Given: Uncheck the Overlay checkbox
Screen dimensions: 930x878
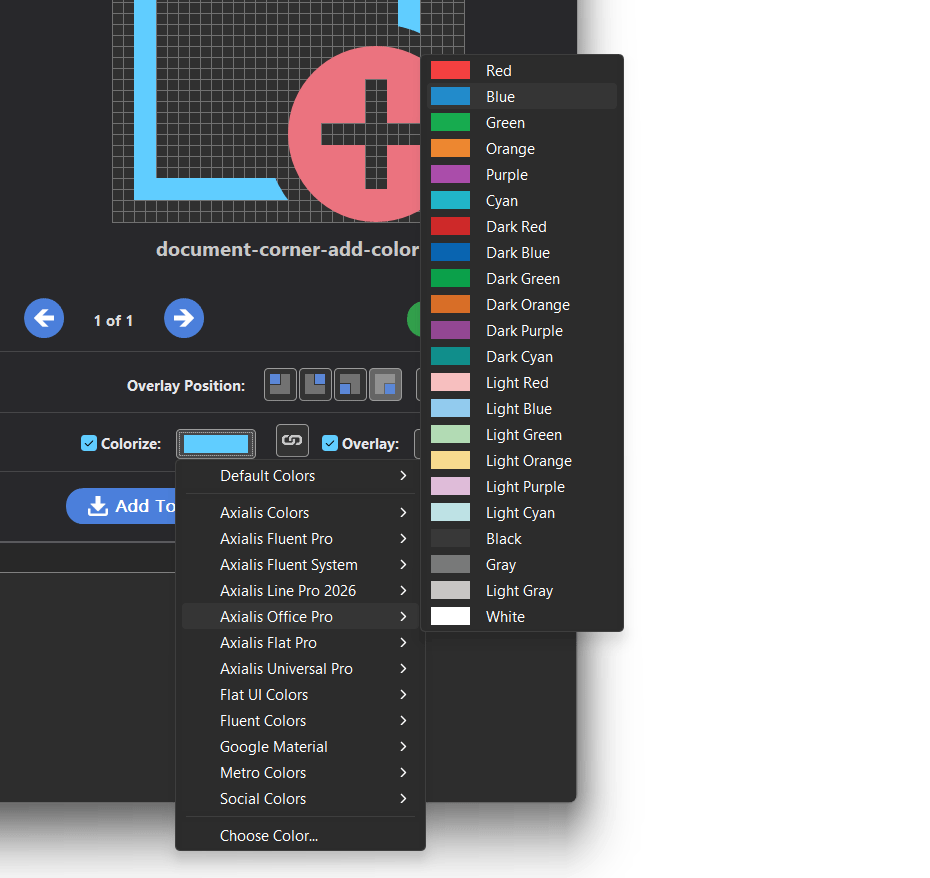Looking at the screenshot, I should click(x=330, y=443).
